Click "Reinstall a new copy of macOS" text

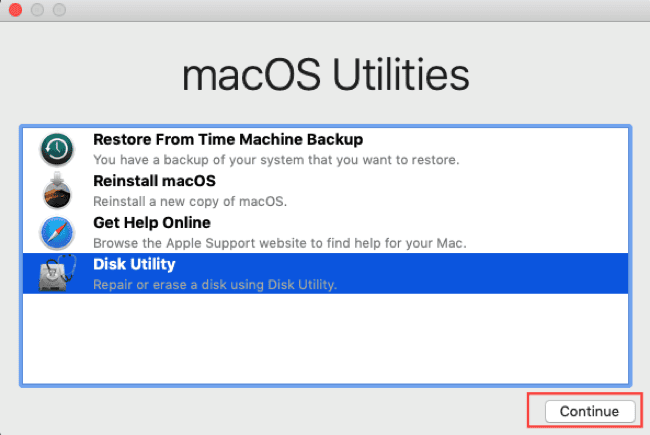pos(190,202)
